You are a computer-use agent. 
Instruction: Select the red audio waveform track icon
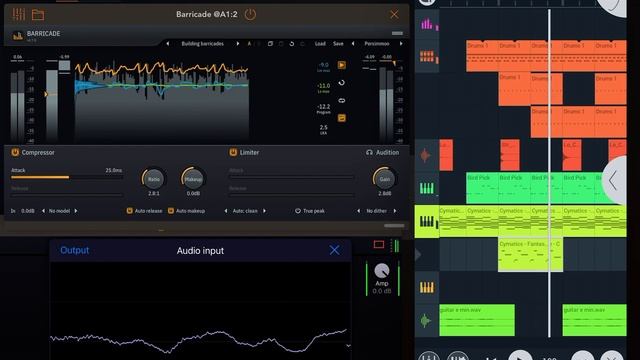(425, 156)
